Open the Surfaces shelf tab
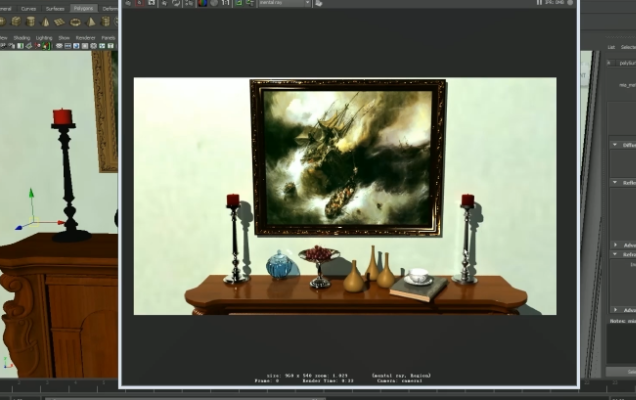 [55, 8]
